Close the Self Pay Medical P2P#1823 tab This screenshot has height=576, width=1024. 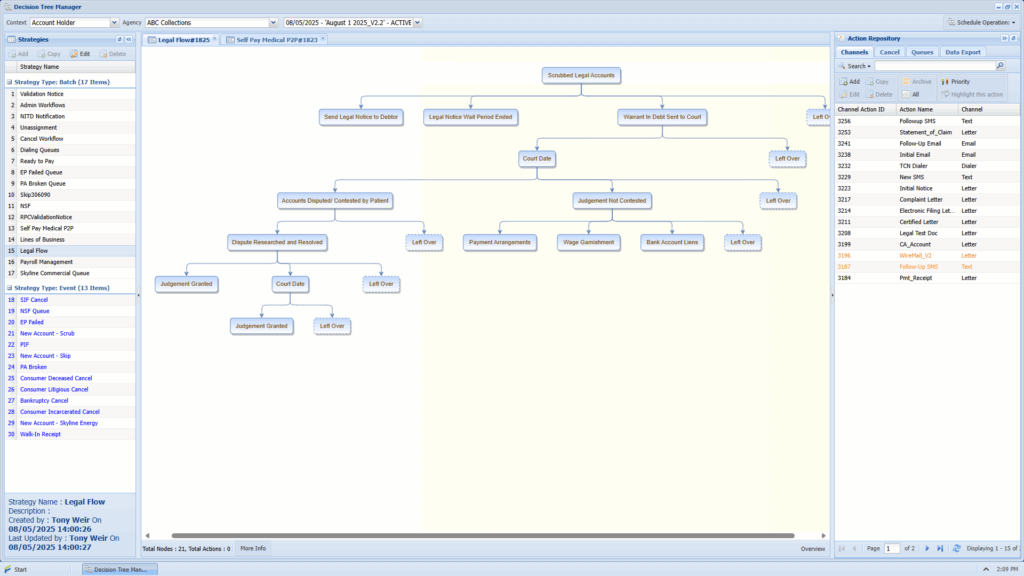tap(323, 39)
